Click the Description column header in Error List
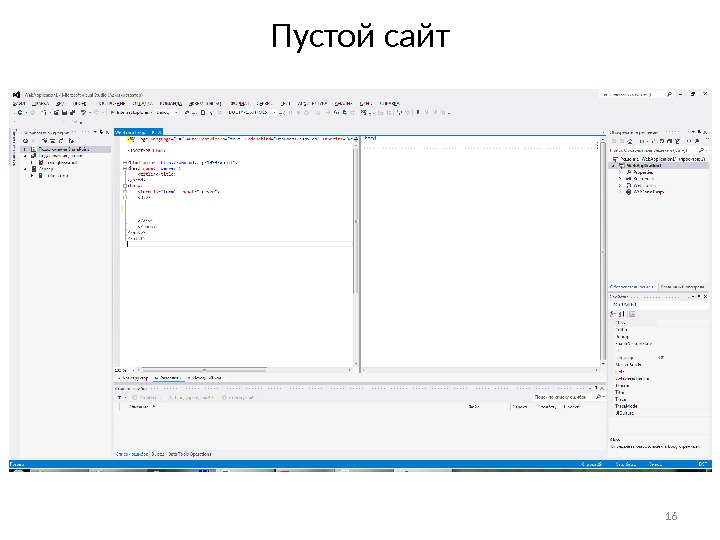 (139, 407)
